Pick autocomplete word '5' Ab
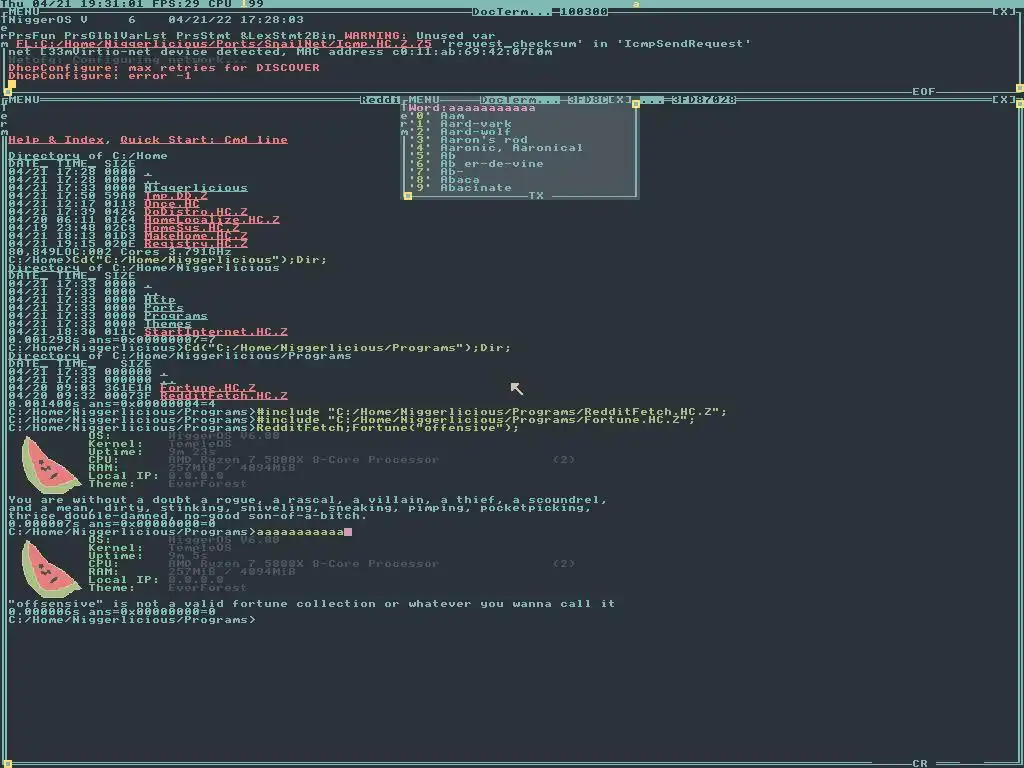 (432, 155)
